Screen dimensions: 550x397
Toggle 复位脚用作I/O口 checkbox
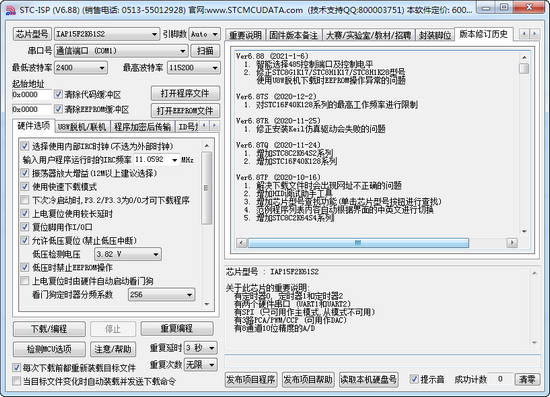(x=25, y=227)
